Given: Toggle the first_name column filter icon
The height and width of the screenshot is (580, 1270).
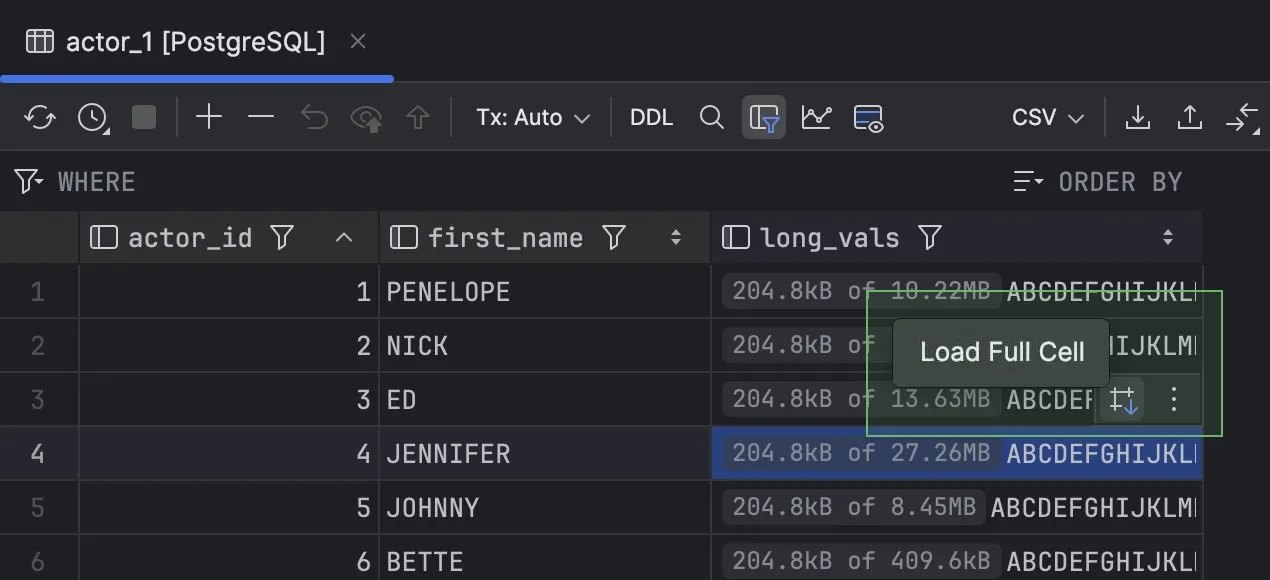Looking at the screenshot, I should point(614,237).
